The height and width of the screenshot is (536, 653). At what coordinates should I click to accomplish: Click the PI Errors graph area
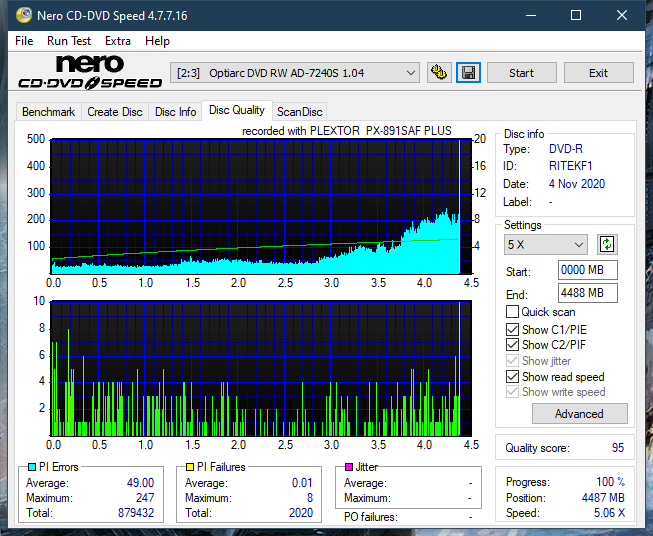261,207
